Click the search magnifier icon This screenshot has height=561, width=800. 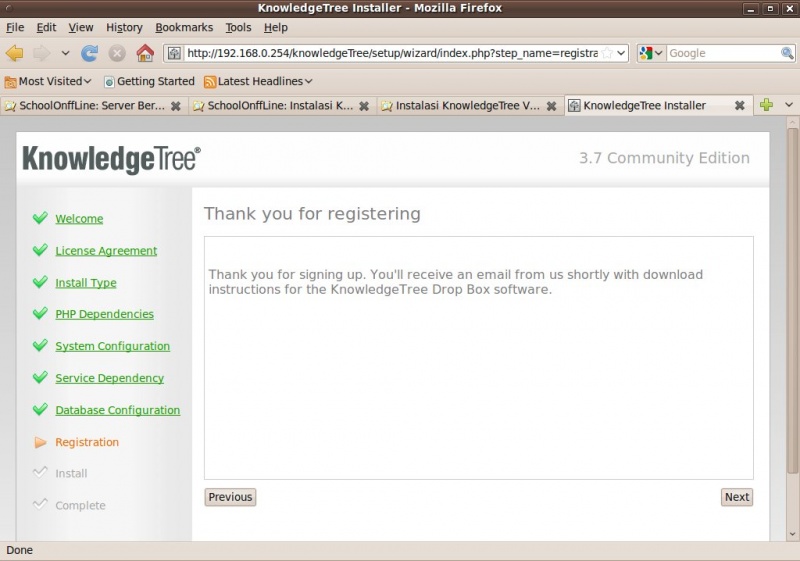pyautogui.click(x=787, y=53)
